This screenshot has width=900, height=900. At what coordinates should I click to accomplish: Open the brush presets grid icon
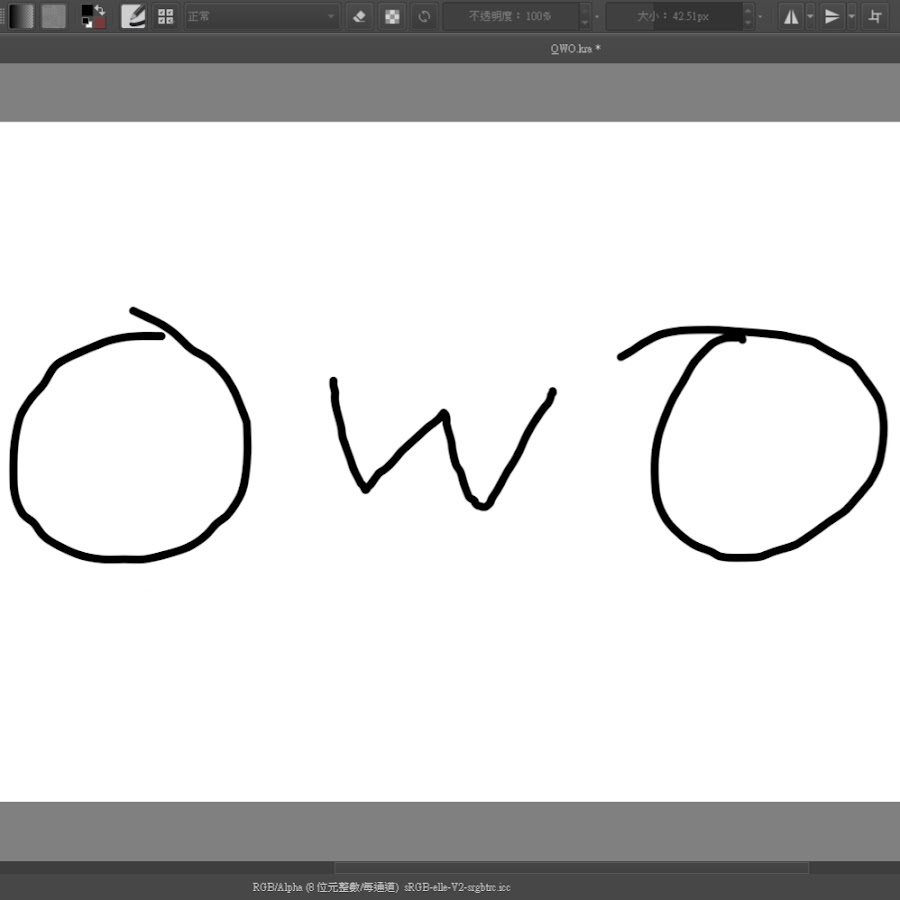click(166, 16)
